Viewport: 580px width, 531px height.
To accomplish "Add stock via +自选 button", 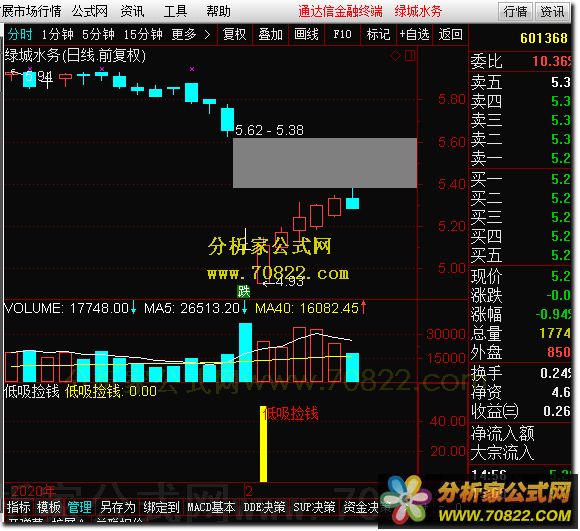I will [x=414, y=34].
